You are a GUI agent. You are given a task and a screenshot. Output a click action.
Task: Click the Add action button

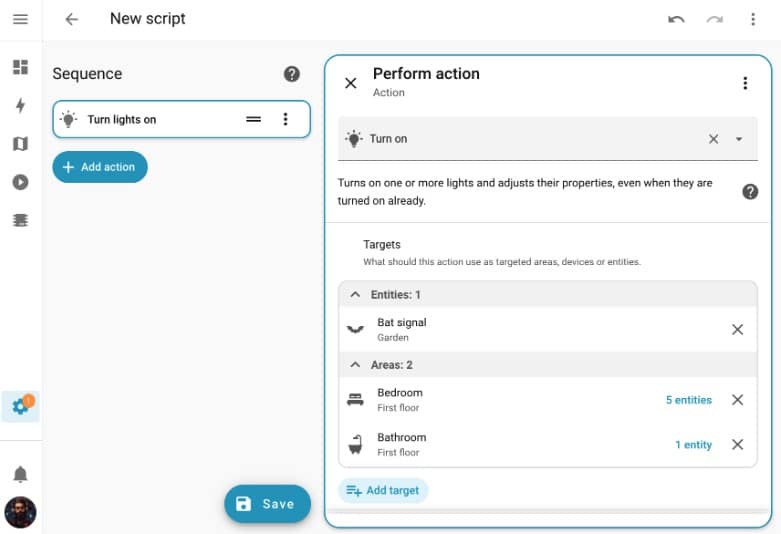tap(100, 167)
